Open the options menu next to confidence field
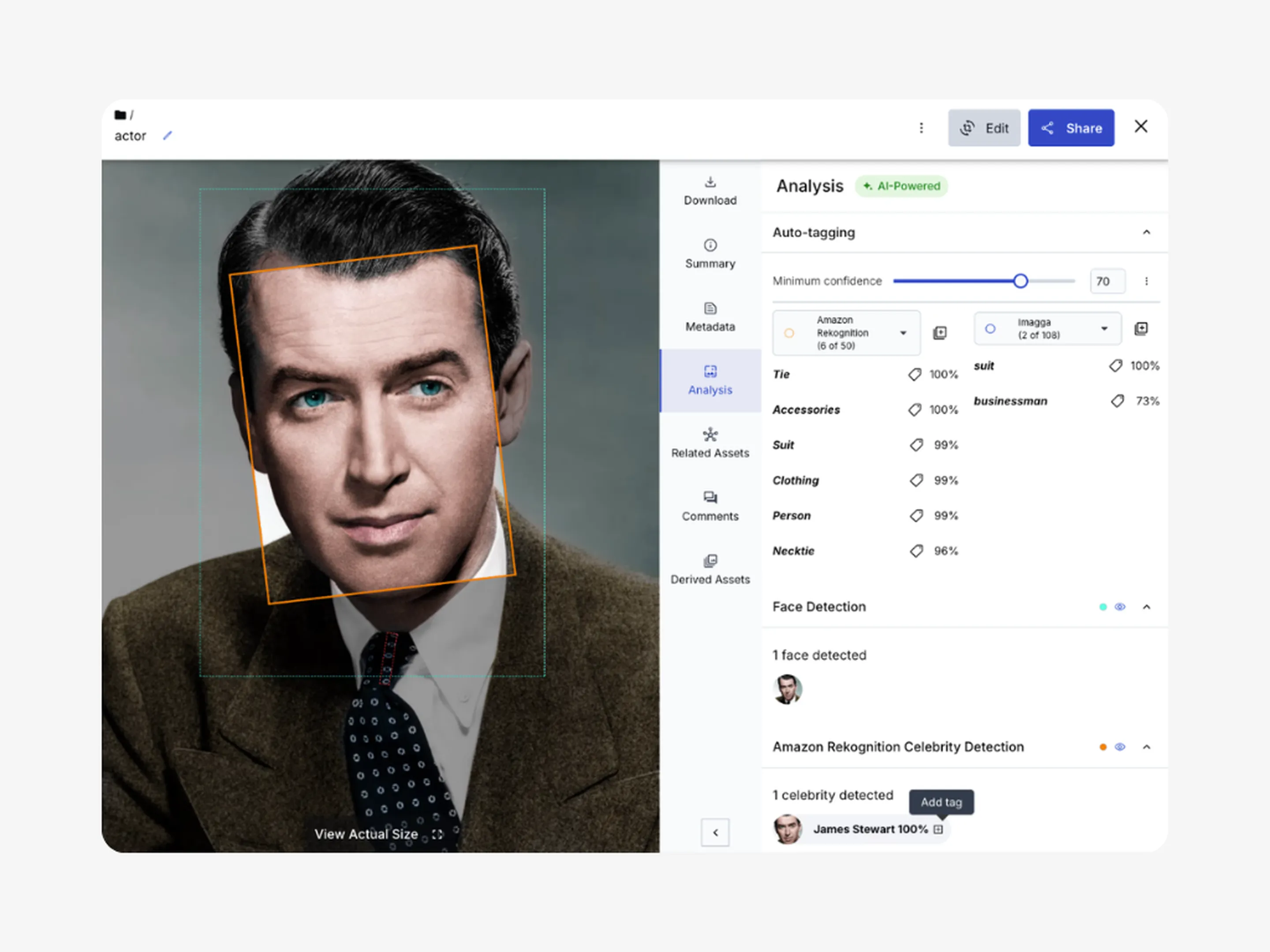The width and height of the screenshot is (1270, 952). tap(1147, 281)
